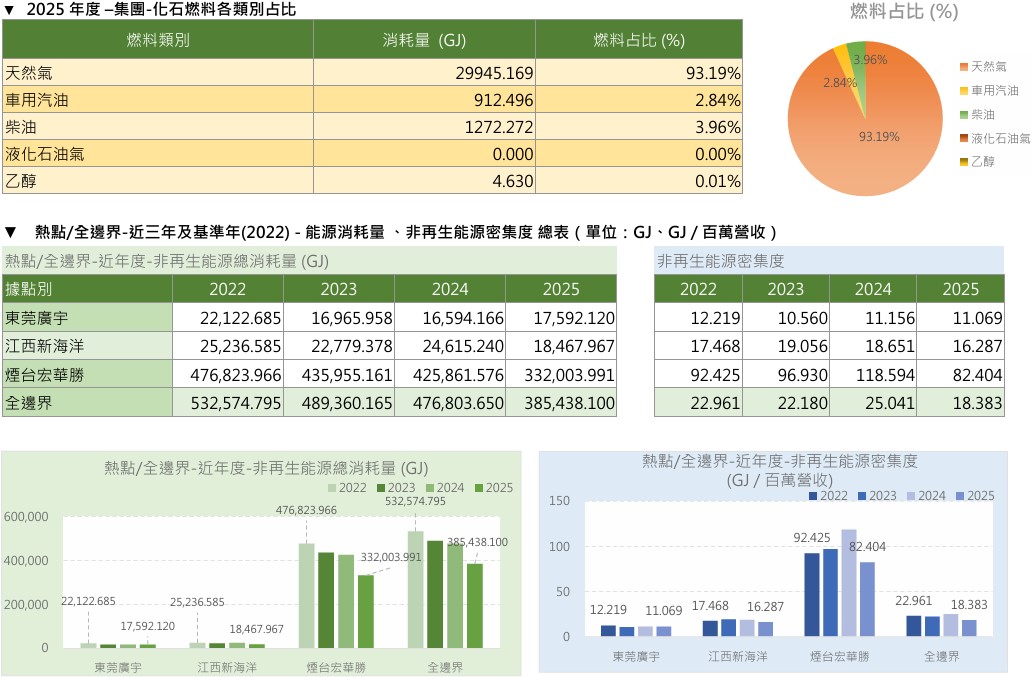This screenshot has height=677, width=1033.
Task: Select the 燃料類別 column header
Action: click(158, 40)
